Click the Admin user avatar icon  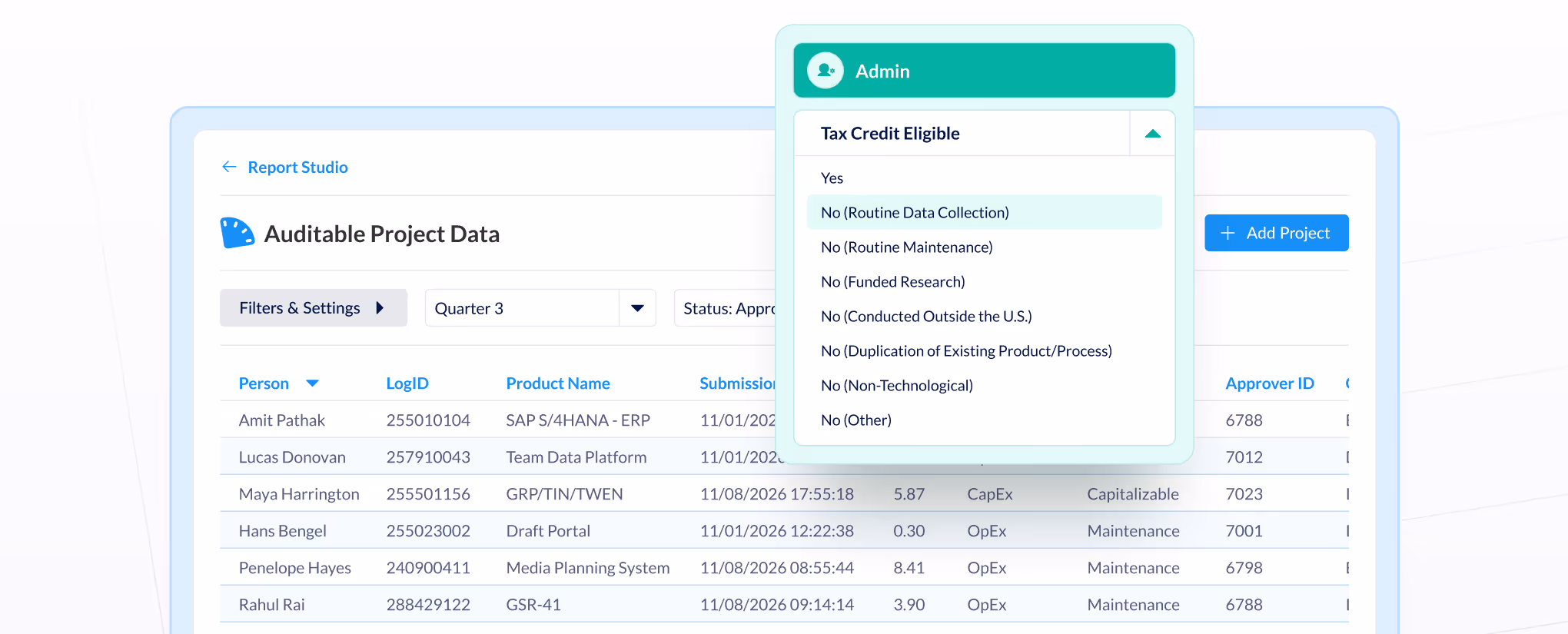826,71
